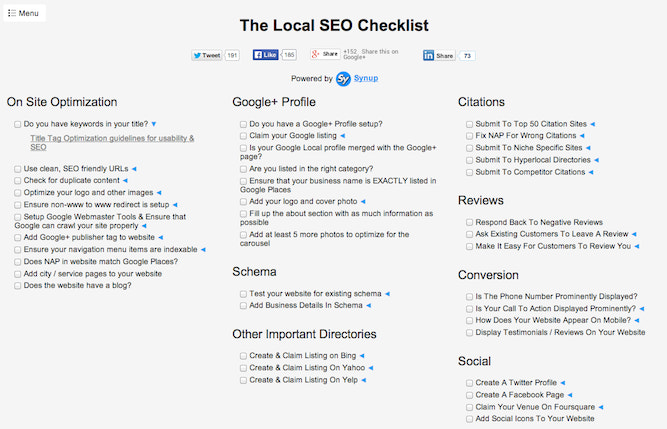
Task: Toggle 'Create A Twitter Profile' checkbox
Action: pyautogui.click(x=469, y=383)
